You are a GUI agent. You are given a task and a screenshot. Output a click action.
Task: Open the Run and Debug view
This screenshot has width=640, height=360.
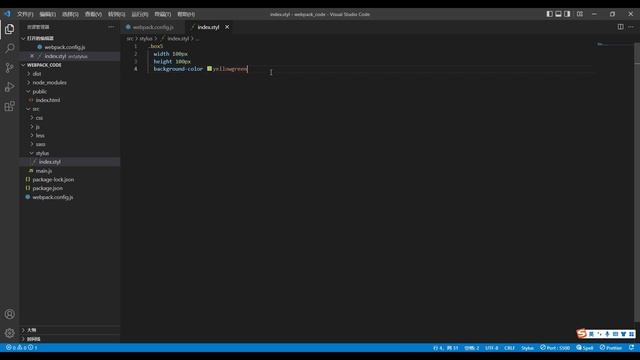tap(9, 87)
